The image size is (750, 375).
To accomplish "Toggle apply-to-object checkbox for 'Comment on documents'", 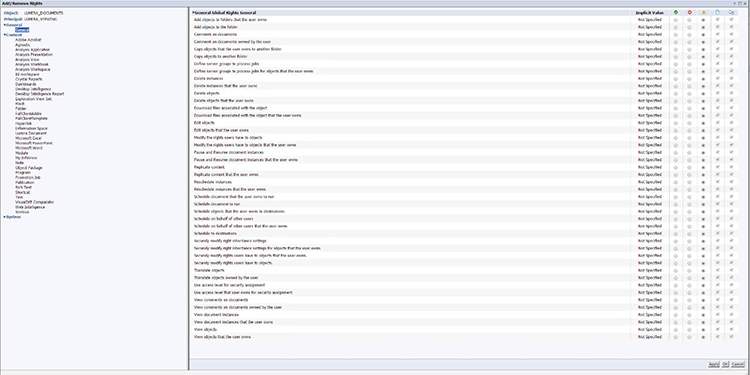I will pos(717,34).
